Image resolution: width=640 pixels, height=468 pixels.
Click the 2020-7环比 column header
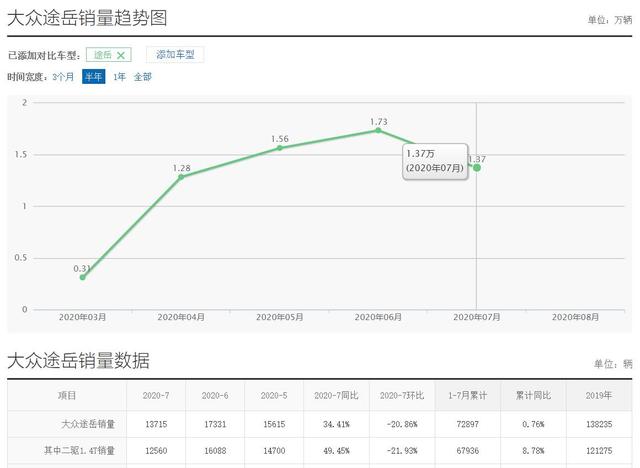tap(402, 396)
